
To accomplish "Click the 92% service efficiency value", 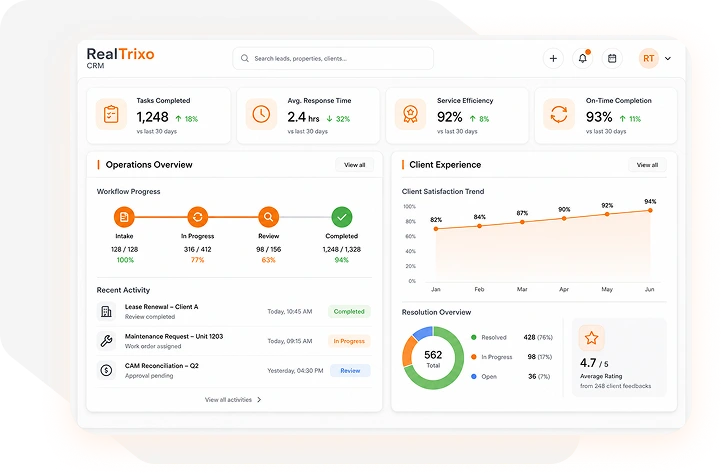I will click(x=449, y=117).
